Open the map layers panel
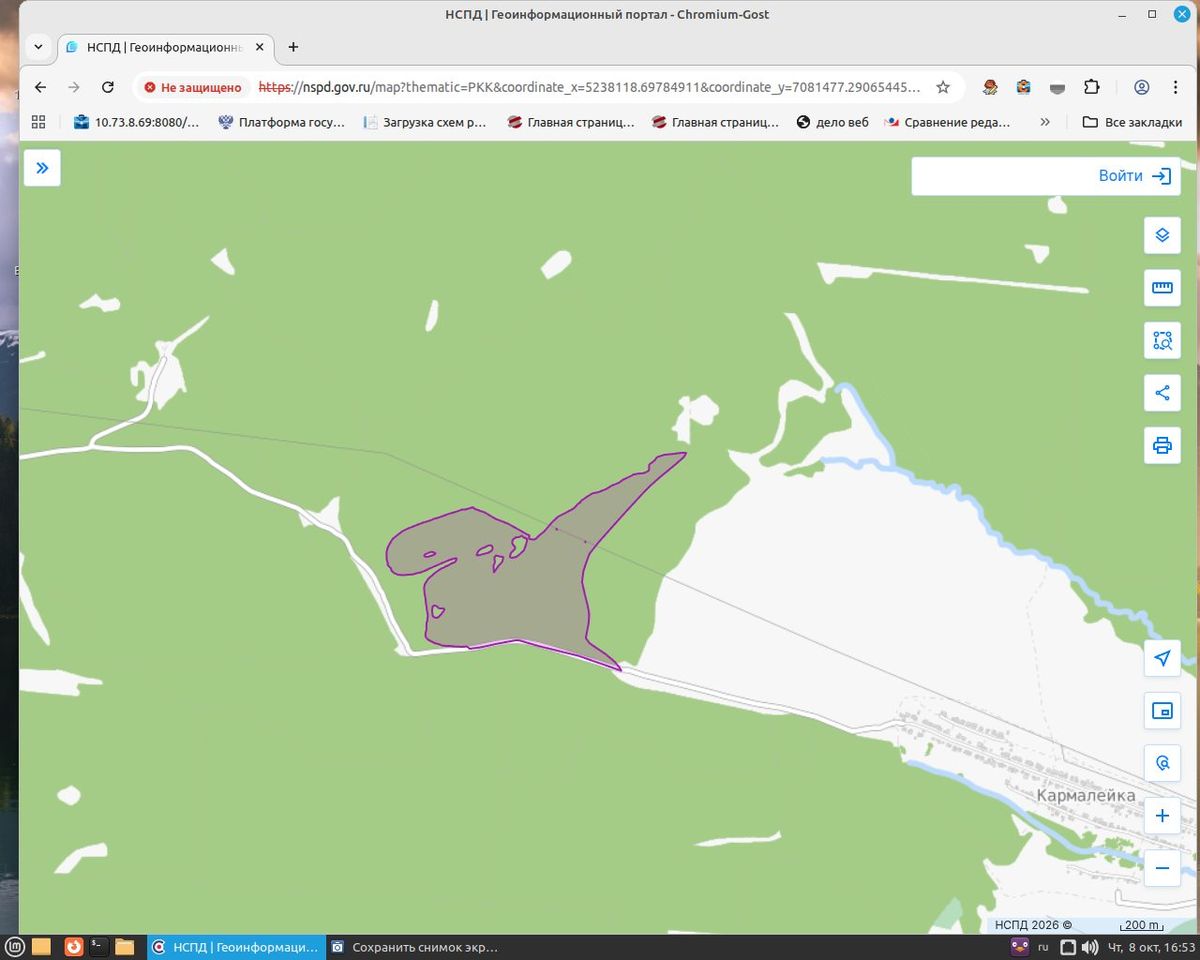The height and width of the screenshot is (960, 1200). coord(1162,235)
